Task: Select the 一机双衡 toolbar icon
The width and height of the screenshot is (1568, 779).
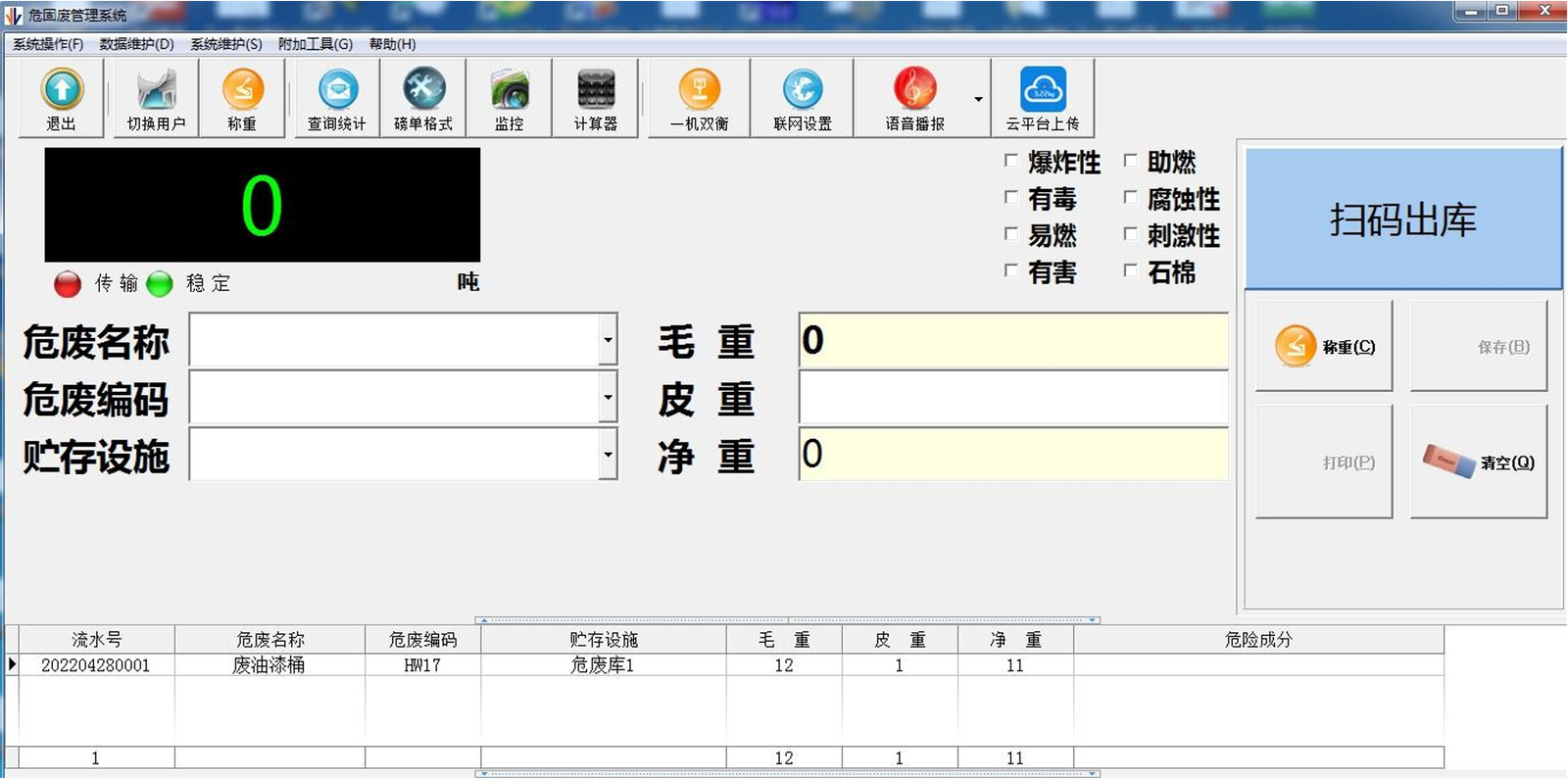Action: (700, 98)
